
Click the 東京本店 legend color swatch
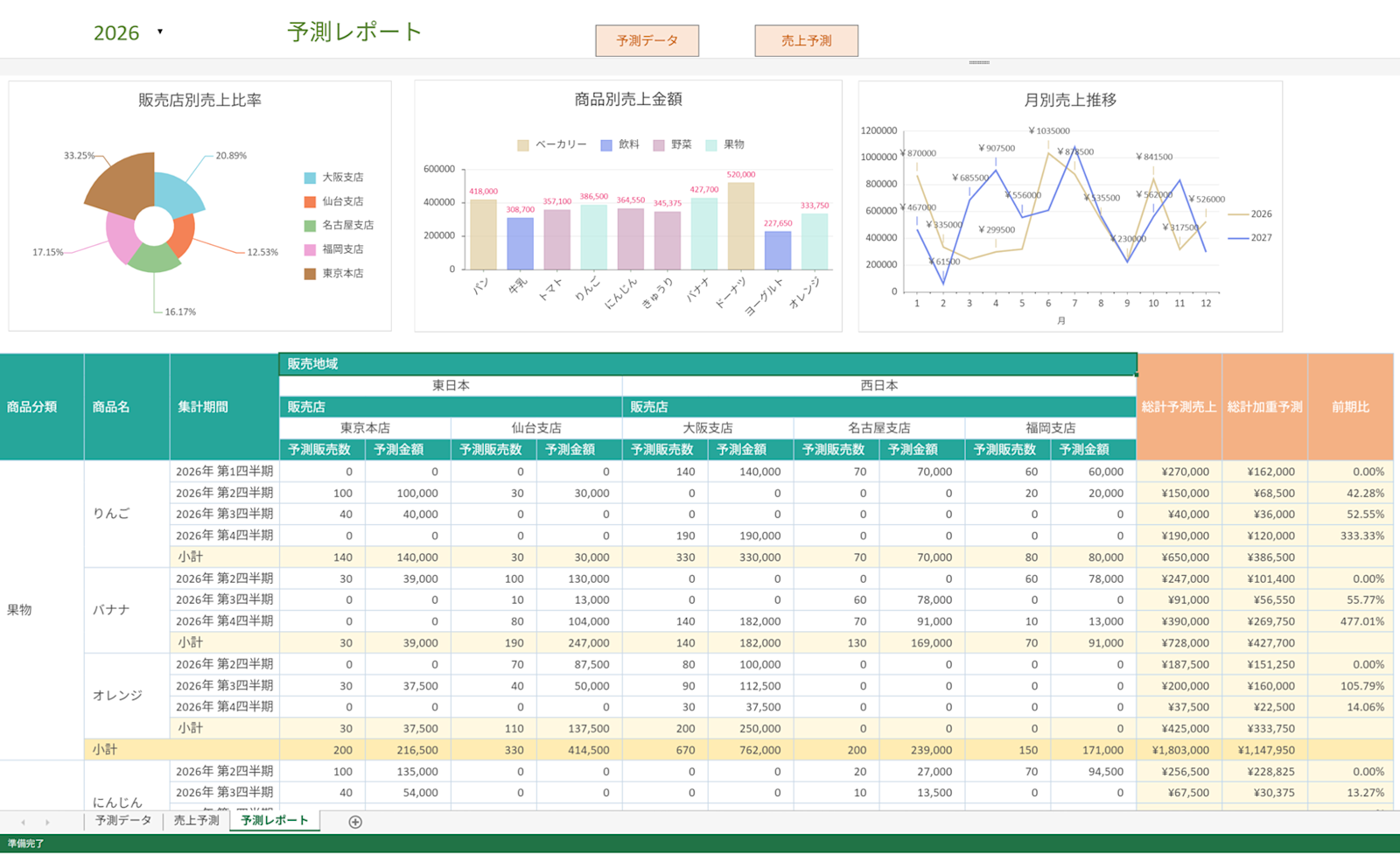coord(310,274)
